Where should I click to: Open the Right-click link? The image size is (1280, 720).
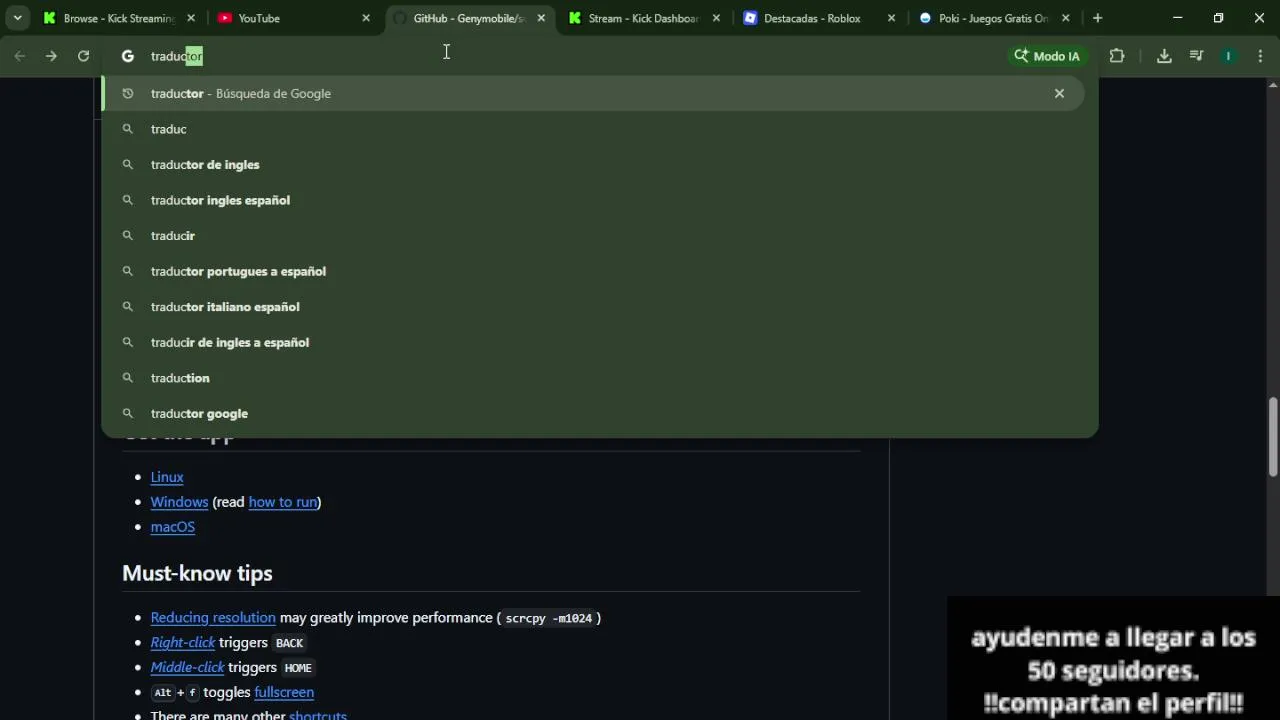tap(183, 643)
